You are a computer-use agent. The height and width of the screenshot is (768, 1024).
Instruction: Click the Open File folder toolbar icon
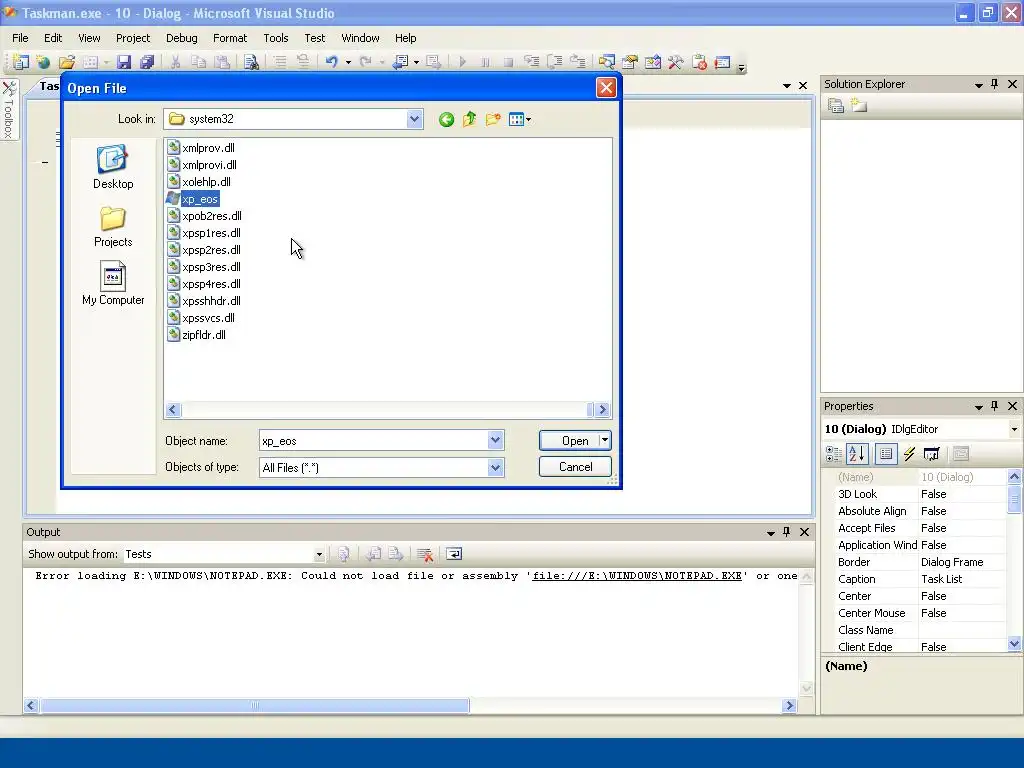pos(66,62)
